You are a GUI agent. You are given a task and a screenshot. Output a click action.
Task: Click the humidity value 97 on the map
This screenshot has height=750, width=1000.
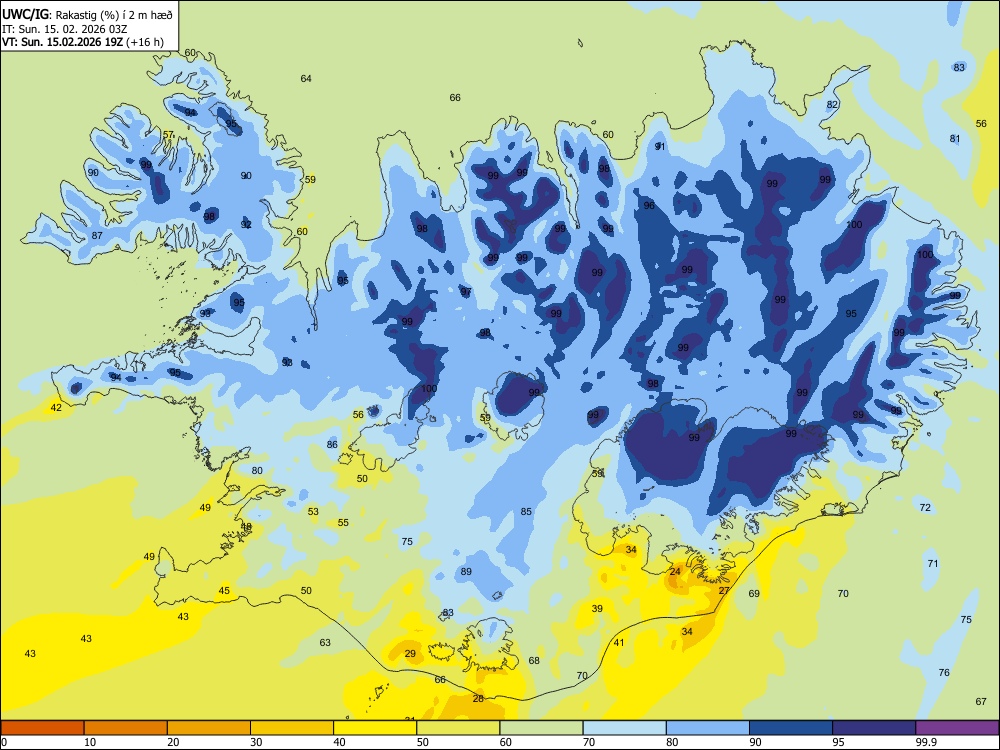(x=466, y=291)
